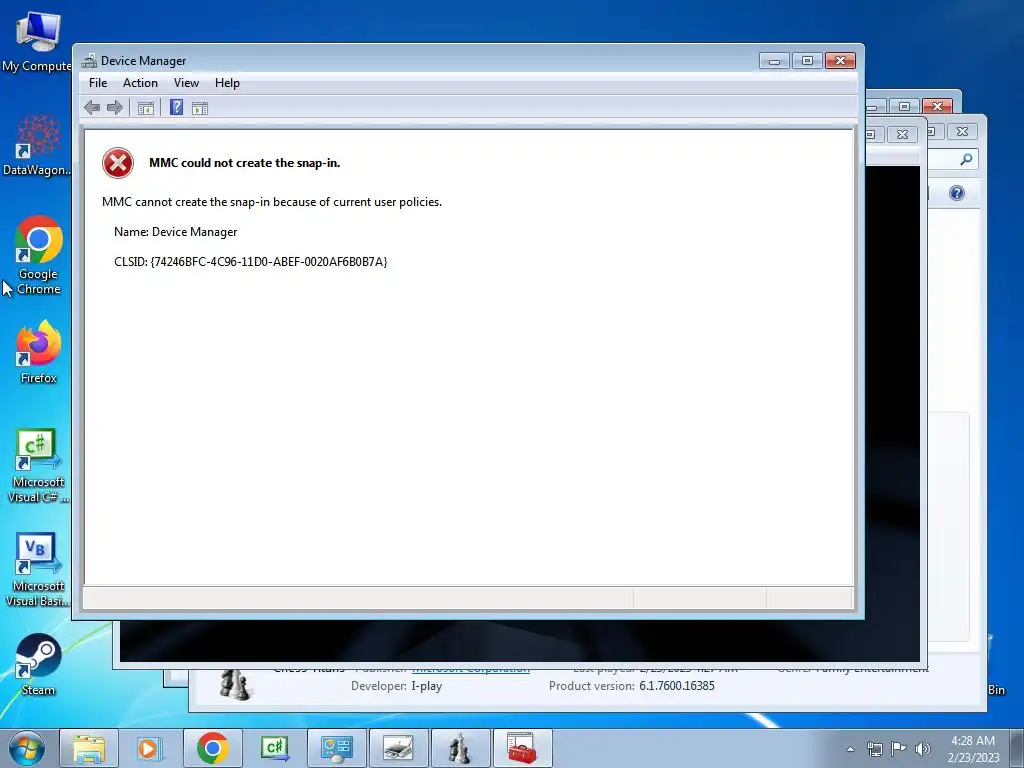Open the Help menu
1024x768 pixels.
pos(227,83)
